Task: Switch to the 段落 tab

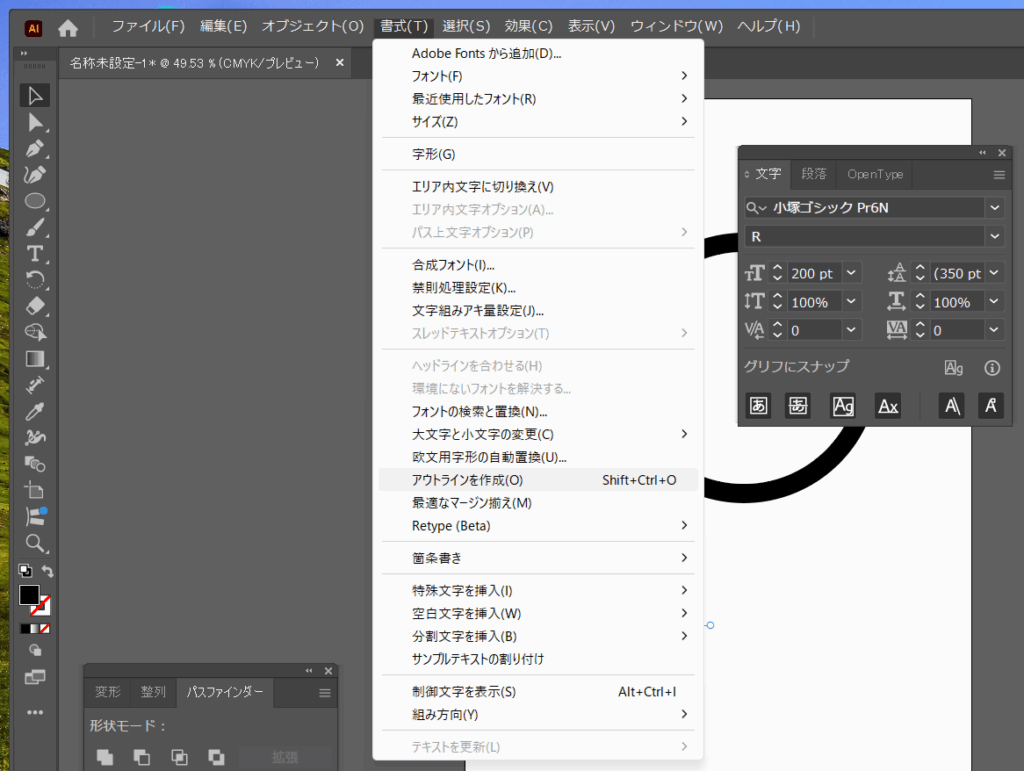Action: point(814,174)
